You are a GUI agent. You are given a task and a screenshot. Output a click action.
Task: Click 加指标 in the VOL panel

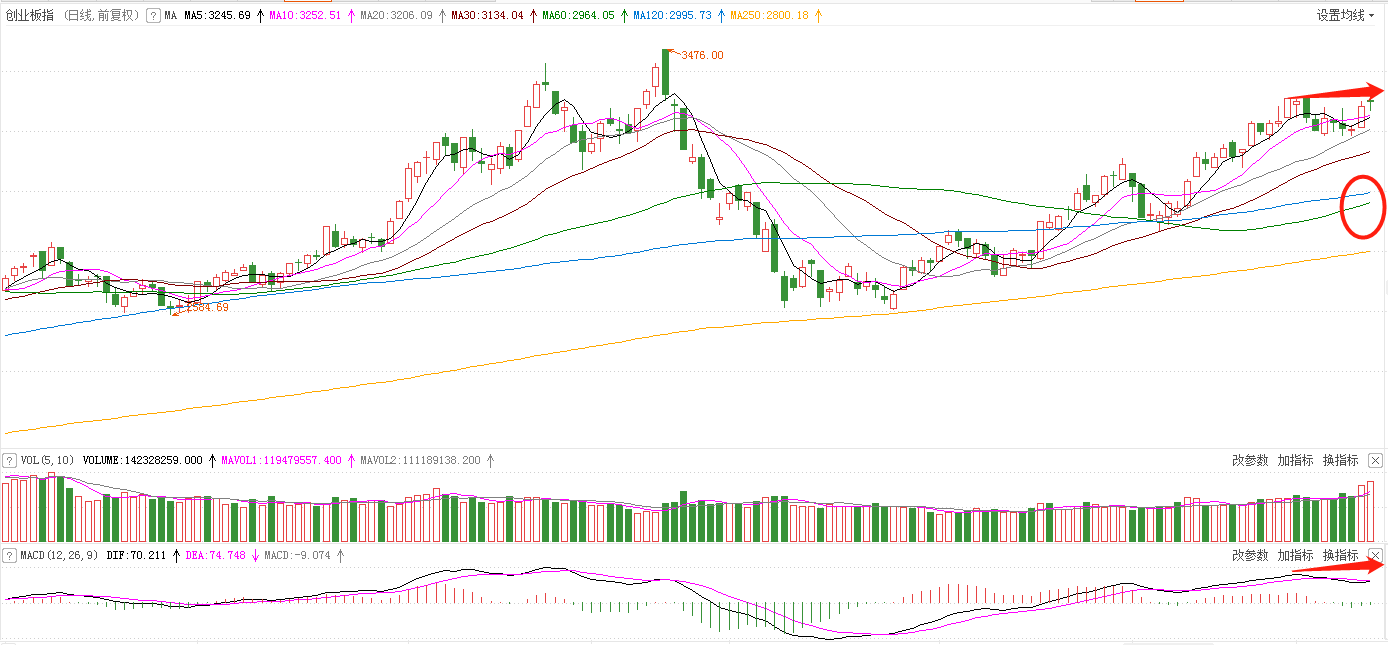(1295, 461)
